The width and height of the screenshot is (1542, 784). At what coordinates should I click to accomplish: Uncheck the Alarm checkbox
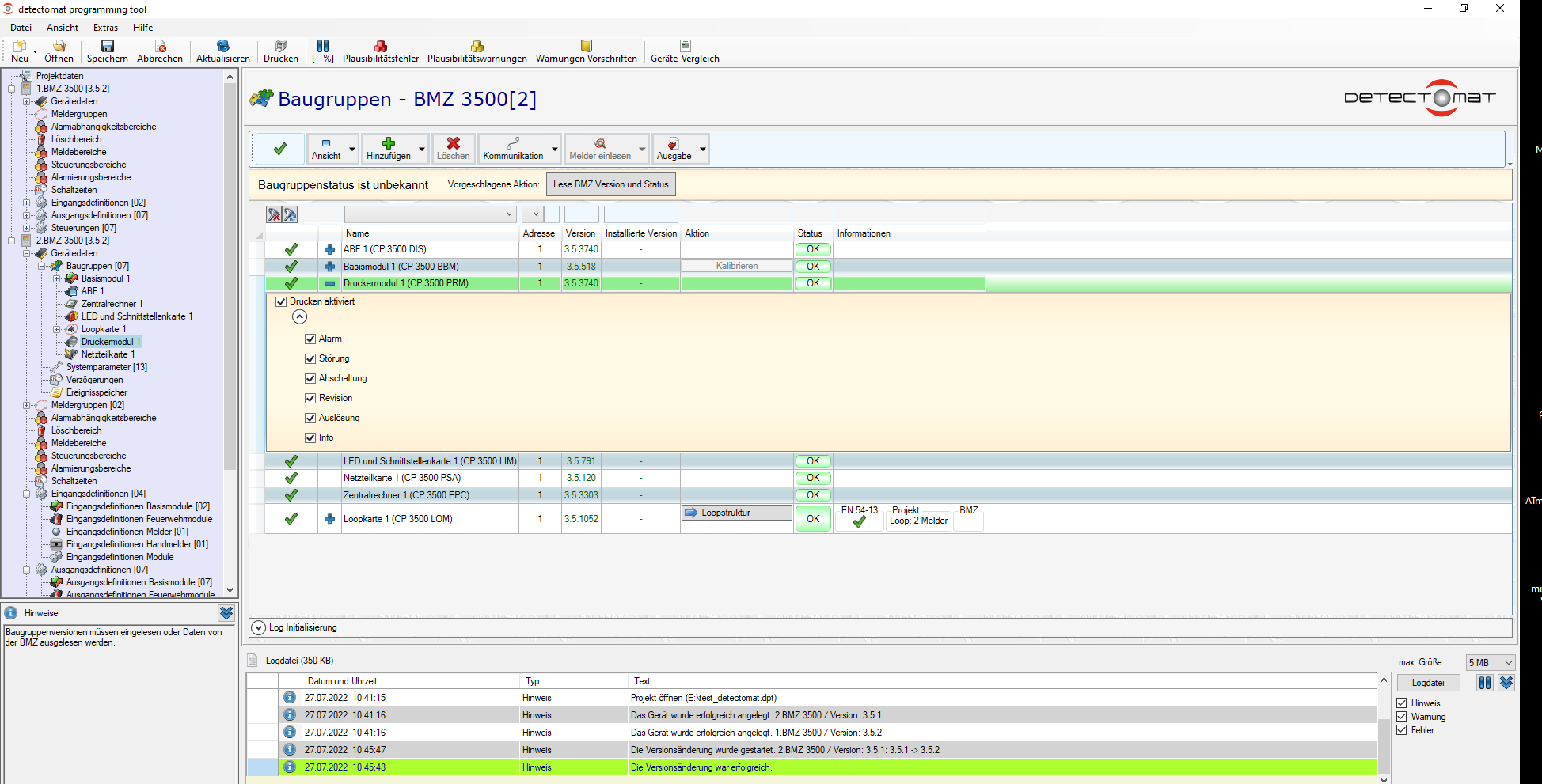tap(310, 339)
